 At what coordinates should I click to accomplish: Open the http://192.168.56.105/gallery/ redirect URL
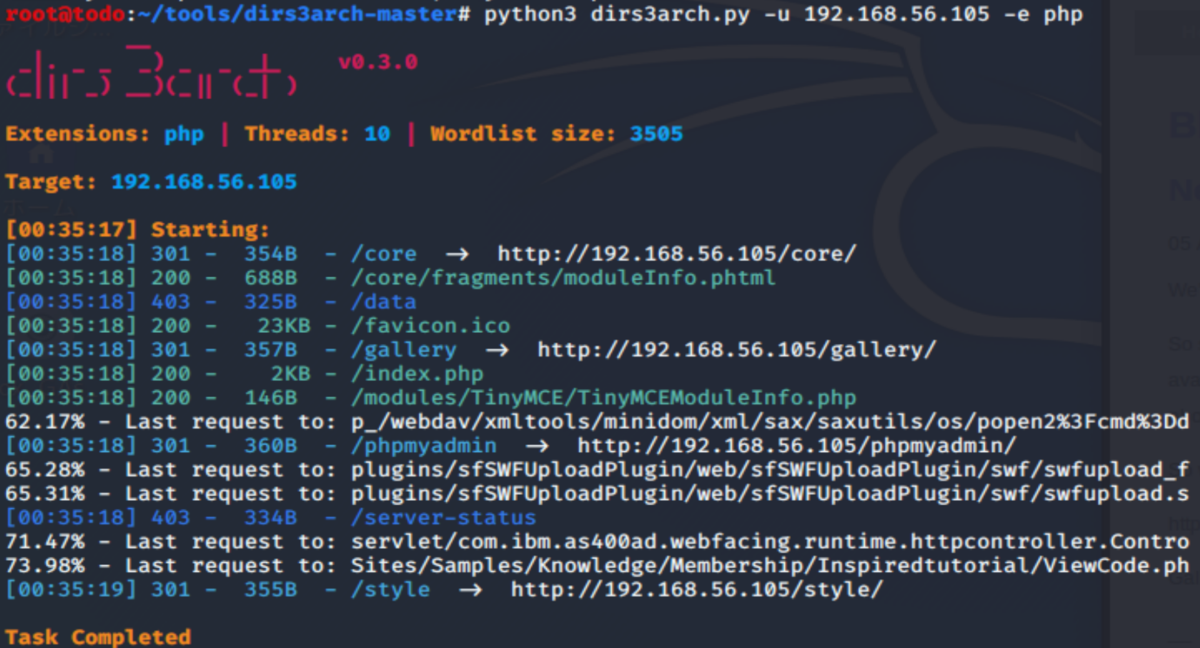click(736, 350)
